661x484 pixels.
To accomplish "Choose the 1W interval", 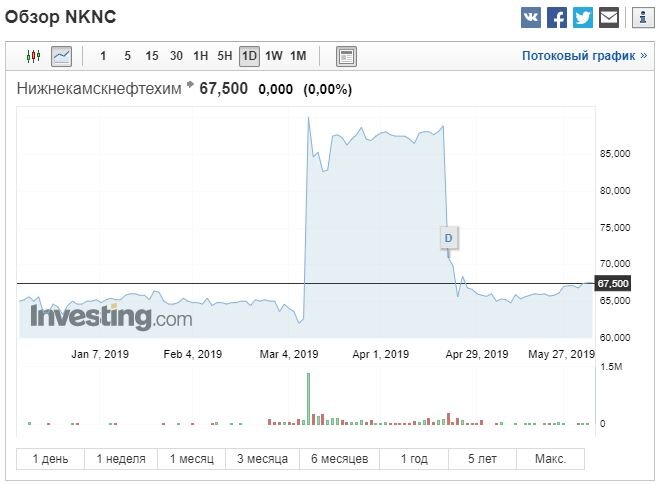I will tap(274, 56).
